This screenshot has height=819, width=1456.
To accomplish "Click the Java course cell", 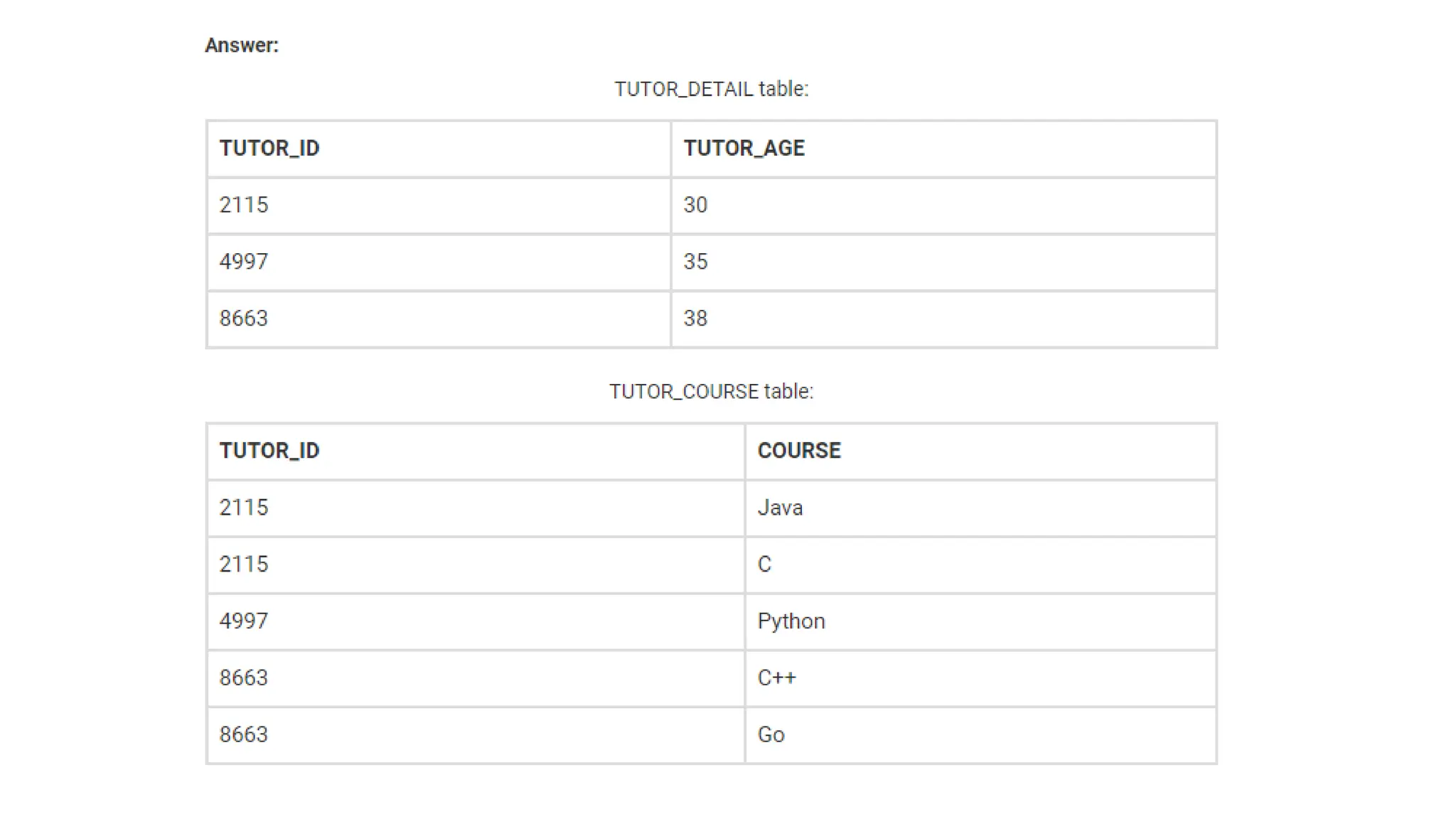I will click(x=780, y=508).
